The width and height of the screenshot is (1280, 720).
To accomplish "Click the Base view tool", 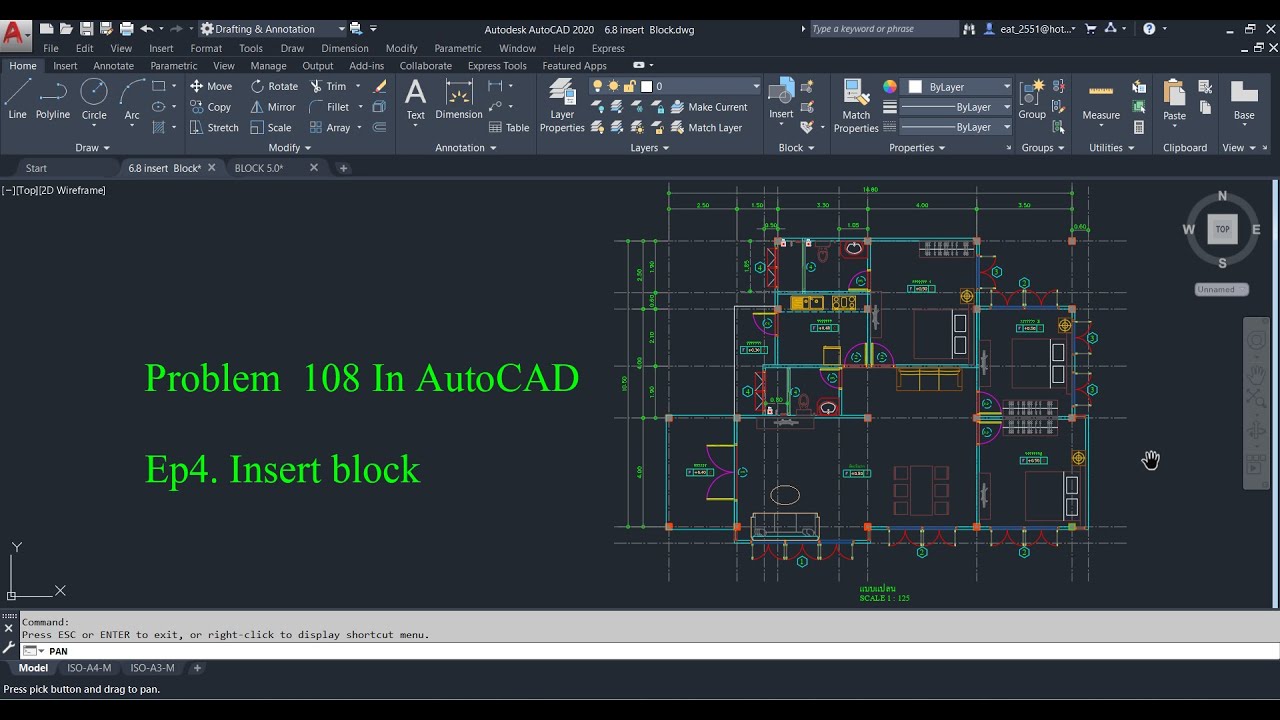I will tap(1244, 100).
